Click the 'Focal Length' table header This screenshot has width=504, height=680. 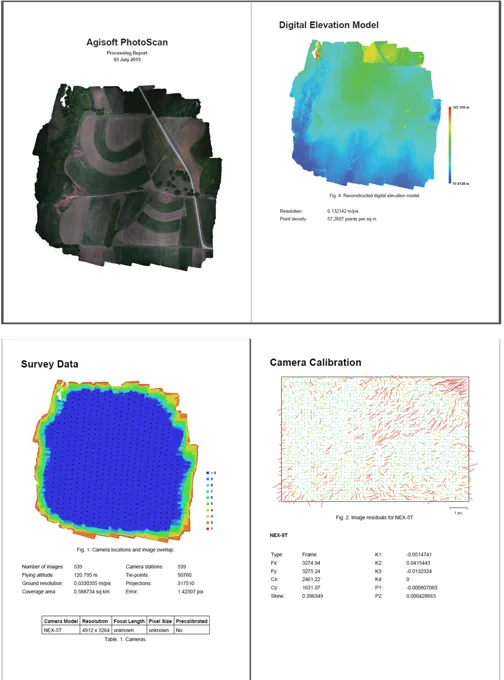(x=129, y=621)
